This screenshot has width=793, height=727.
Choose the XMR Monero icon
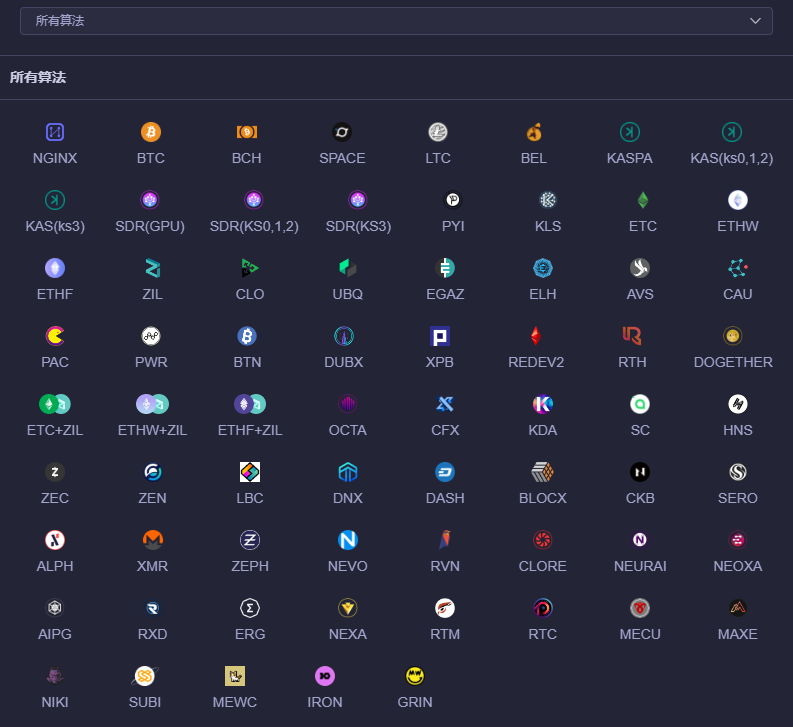click(152, 540)
